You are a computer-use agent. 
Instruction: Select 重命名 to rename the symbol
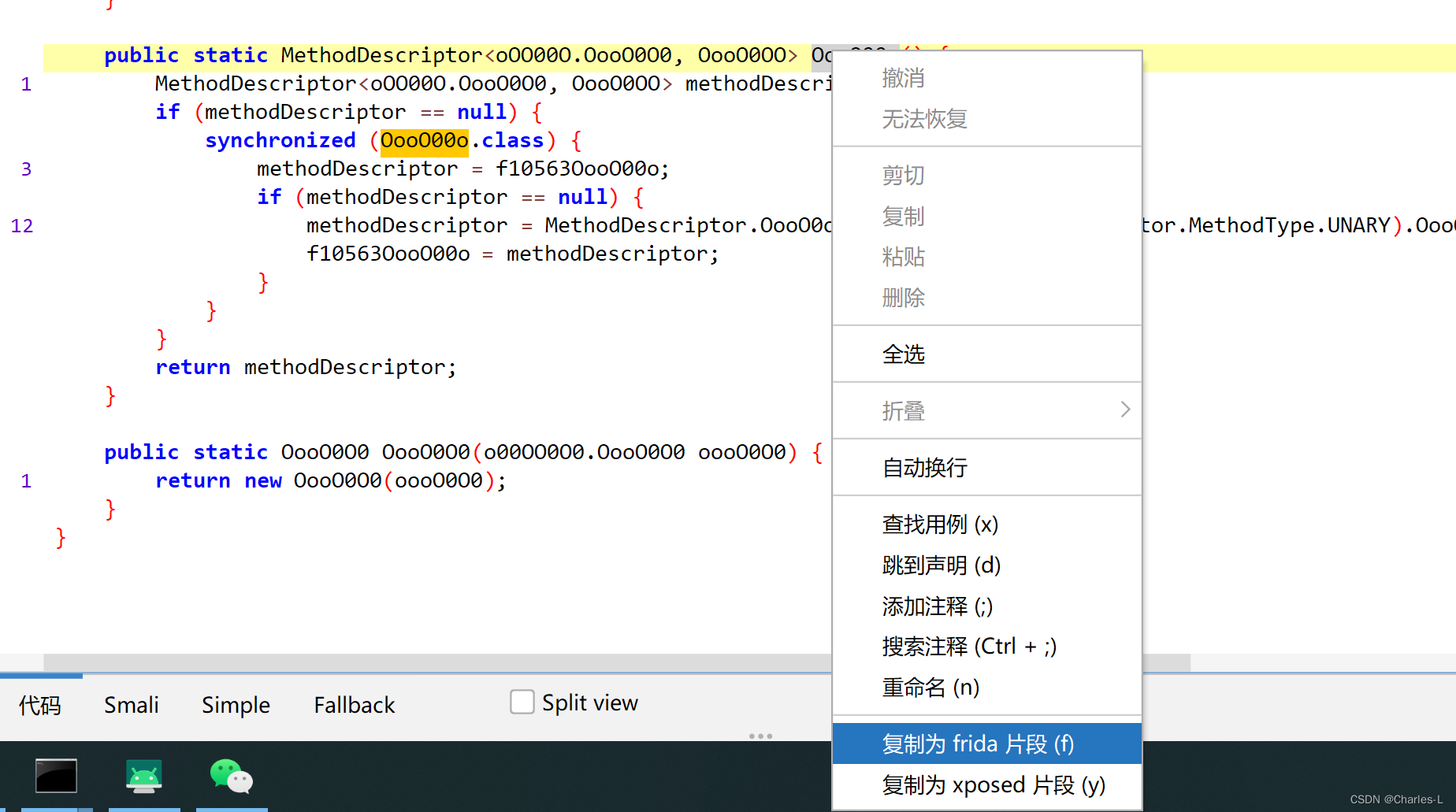[930, 687]
